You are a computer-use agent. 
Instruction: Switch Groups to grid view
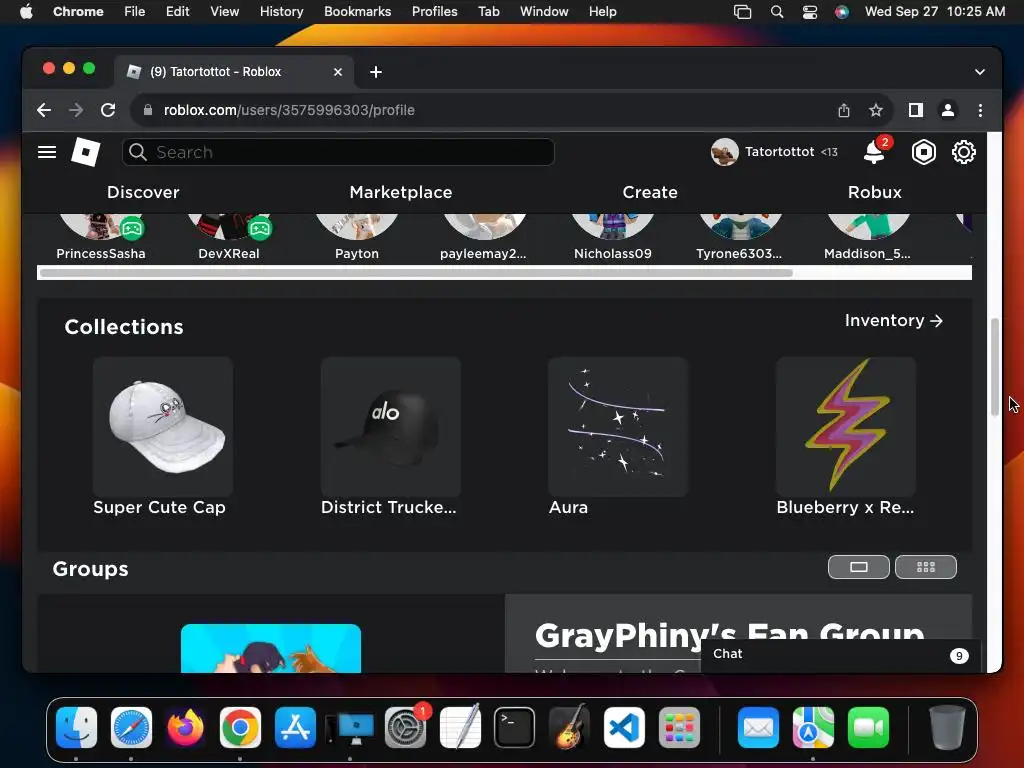[x=925, y=567]
